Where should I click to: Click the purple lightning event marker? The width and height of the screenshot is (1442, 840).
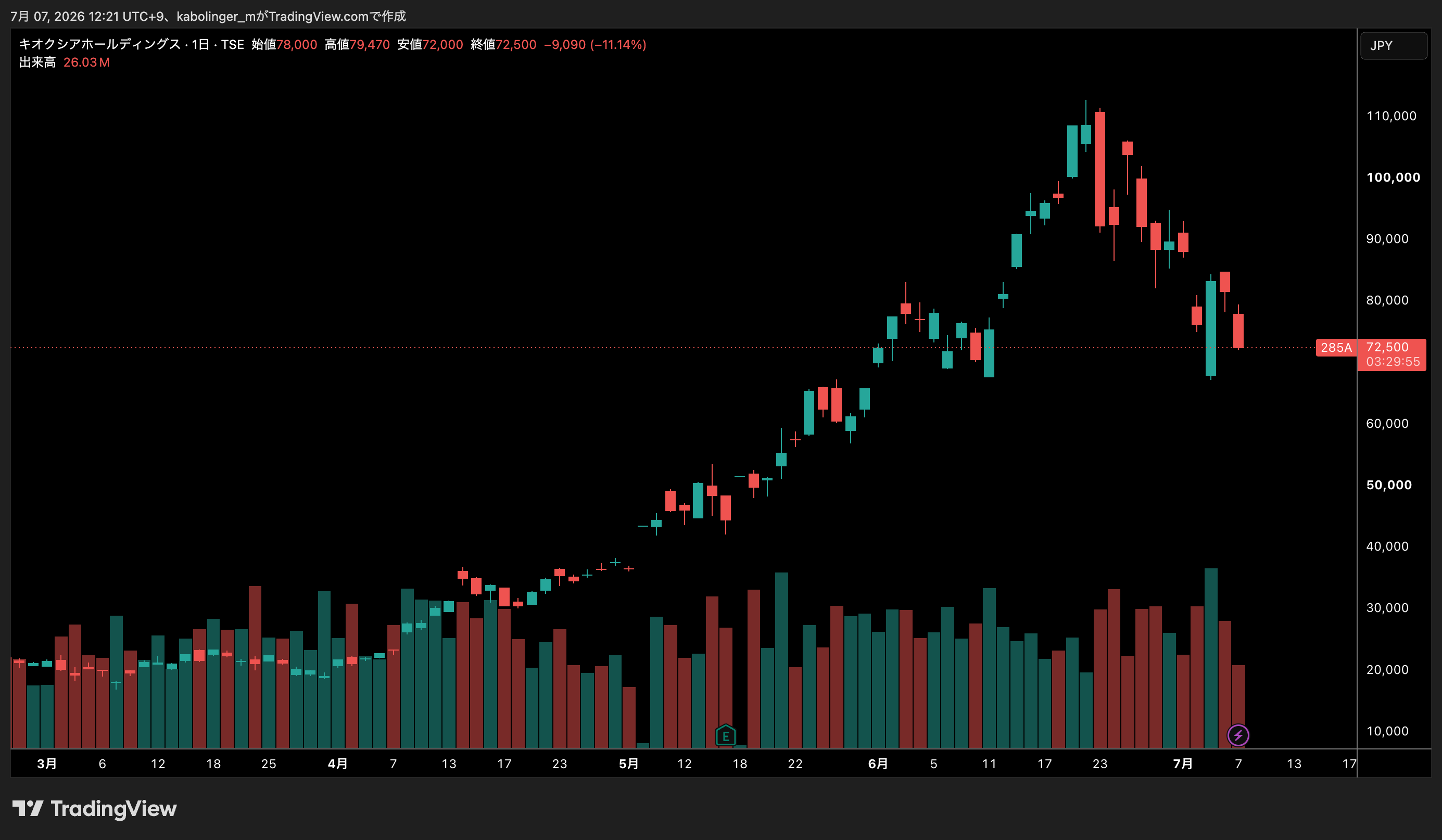1238,735
